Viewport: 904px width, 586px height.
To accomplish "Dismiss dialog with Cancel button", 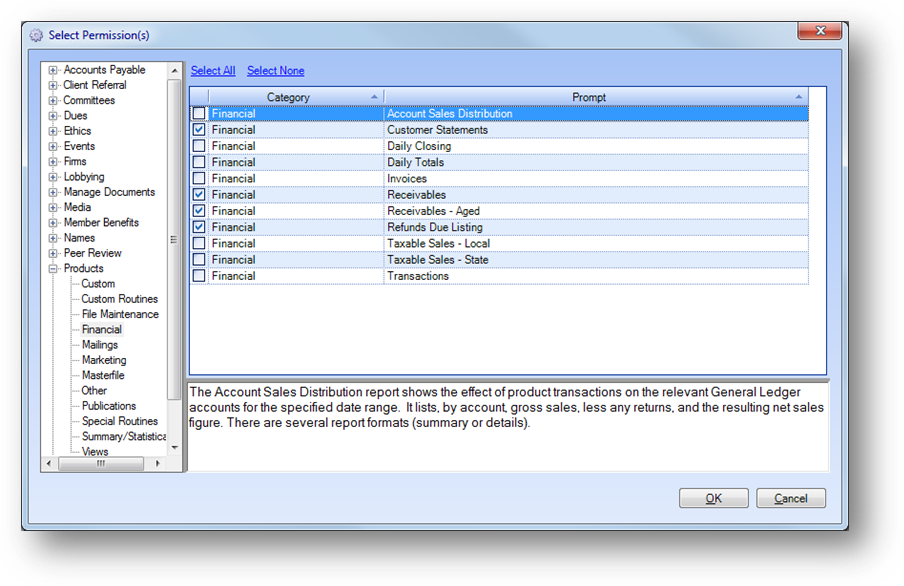I will [x=791, y=498].
